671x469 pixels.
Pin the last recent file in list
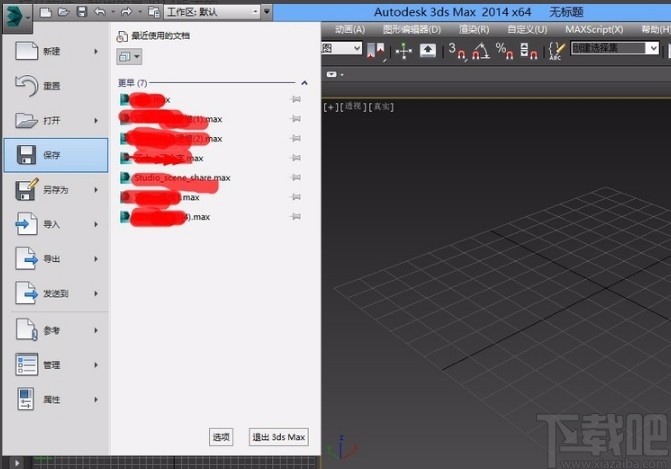coord(296,217)
